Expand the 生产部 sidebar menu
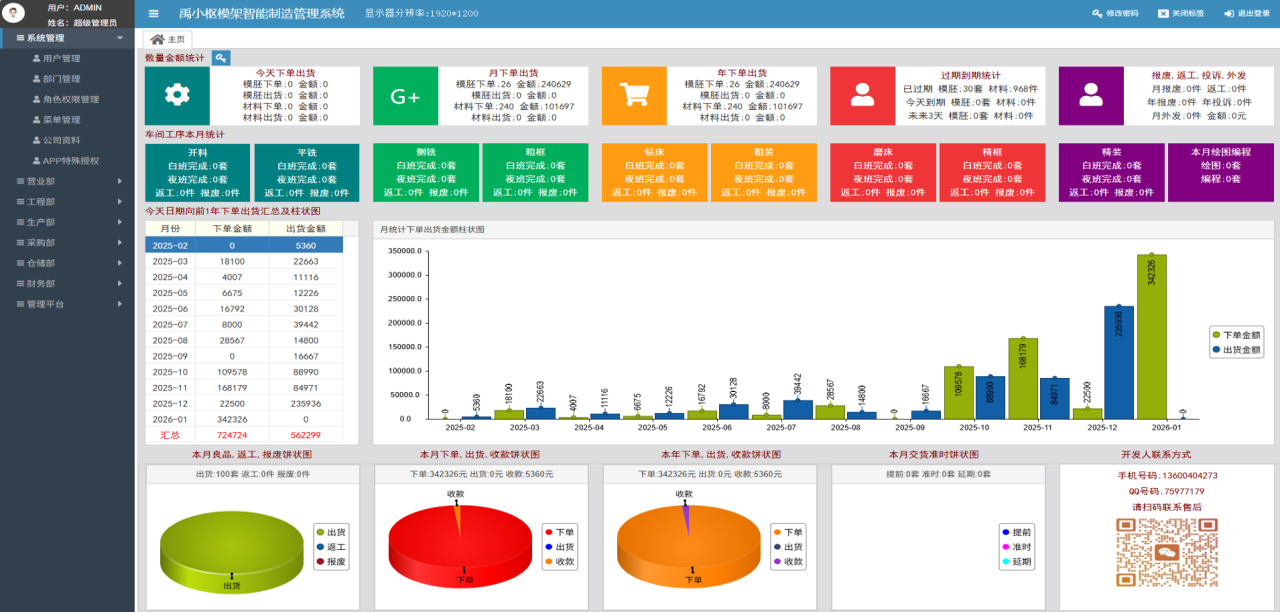The image size is (1280, 612). click(x=67, y=222)
